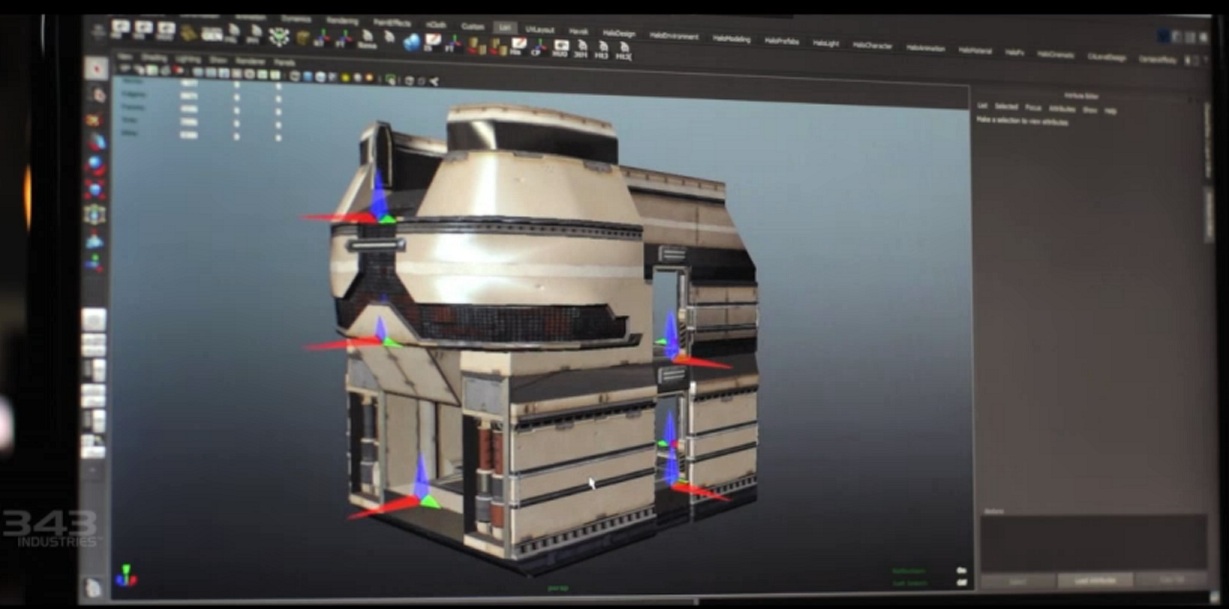Switch to the nCloth shelf tab

pyautogui.click(x=435, y=24)
